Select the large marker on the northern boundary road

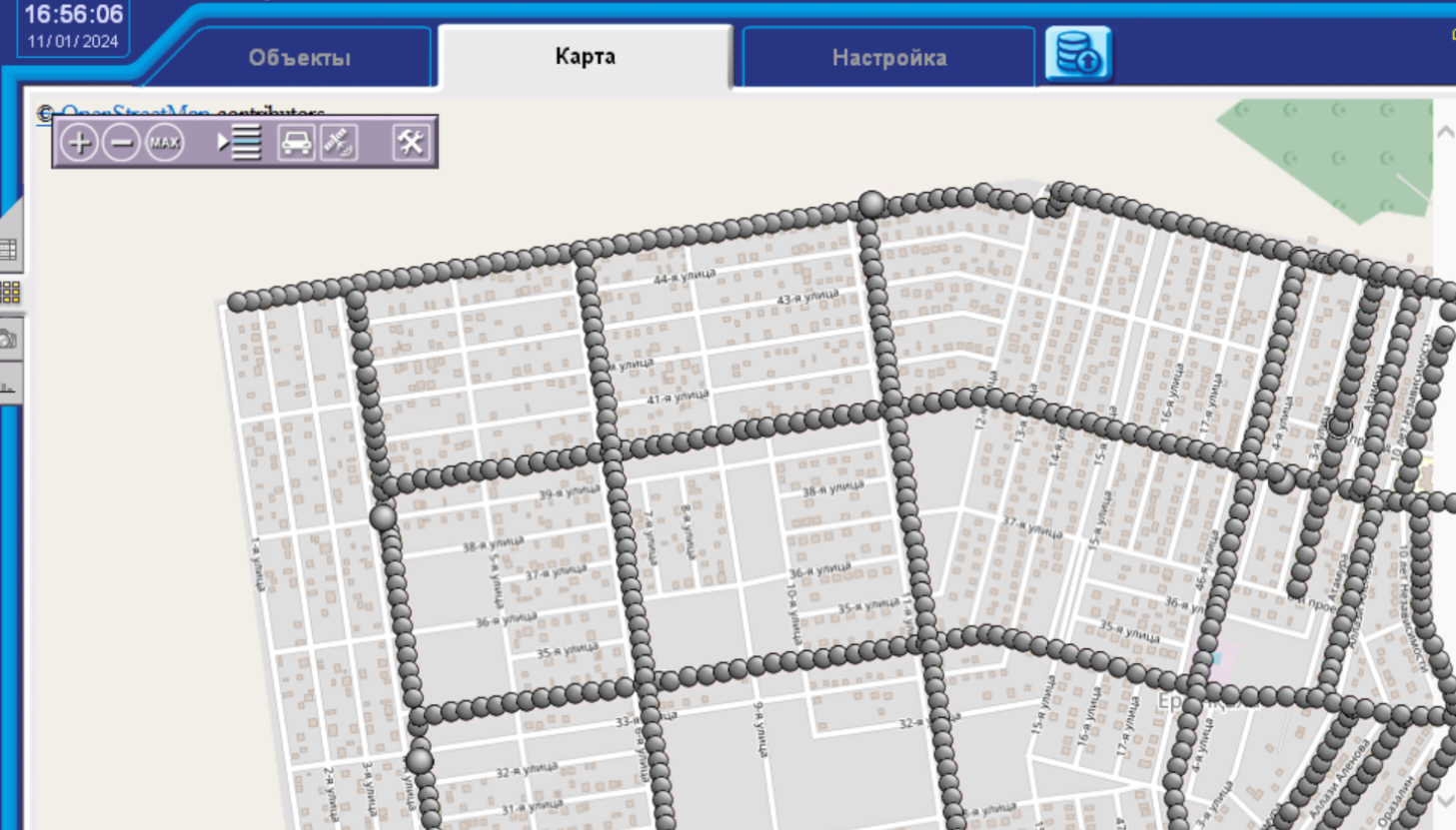(872, 205)
